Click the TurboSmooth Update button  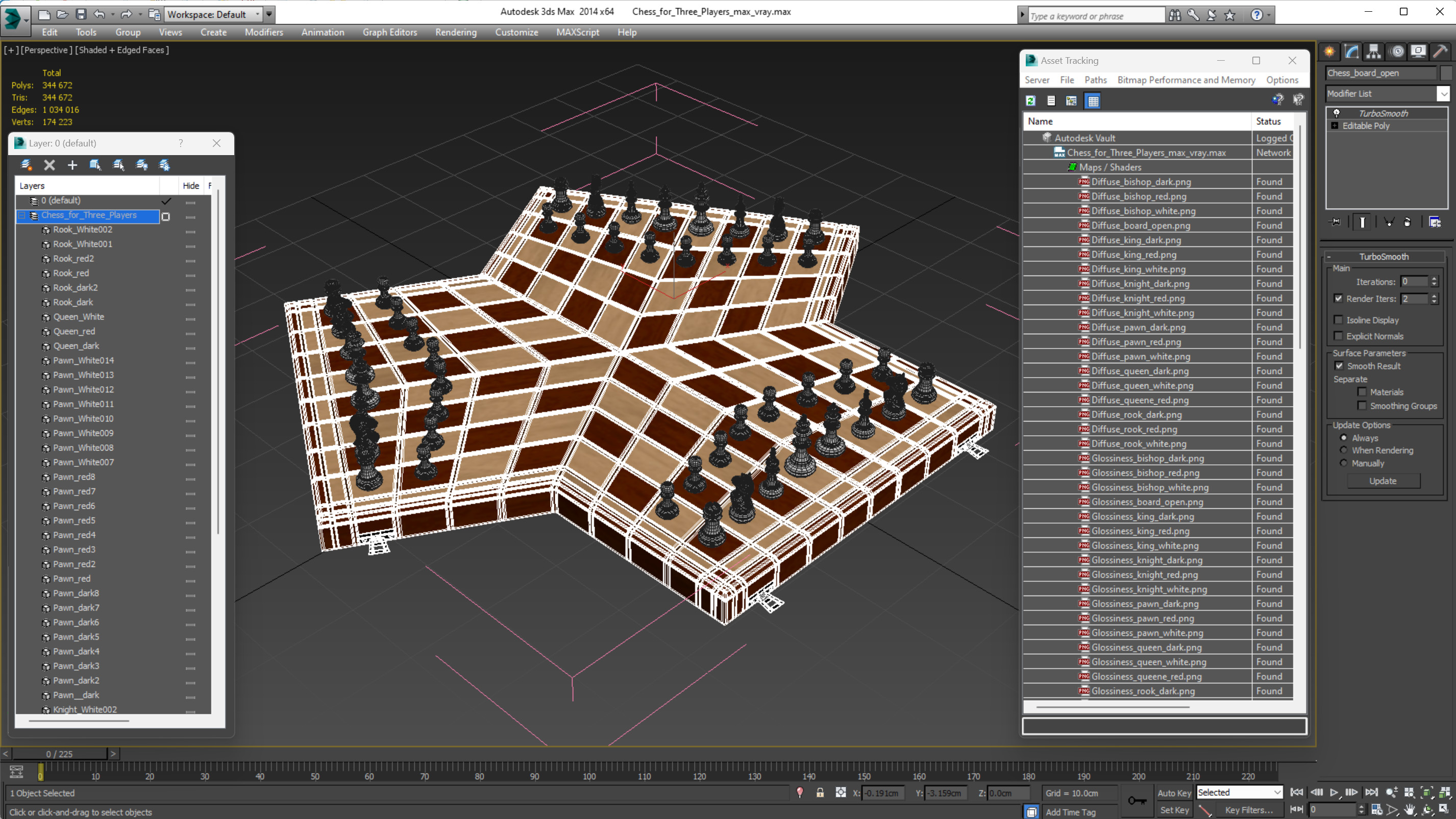pyautogui.click(x=1383, y=481)
